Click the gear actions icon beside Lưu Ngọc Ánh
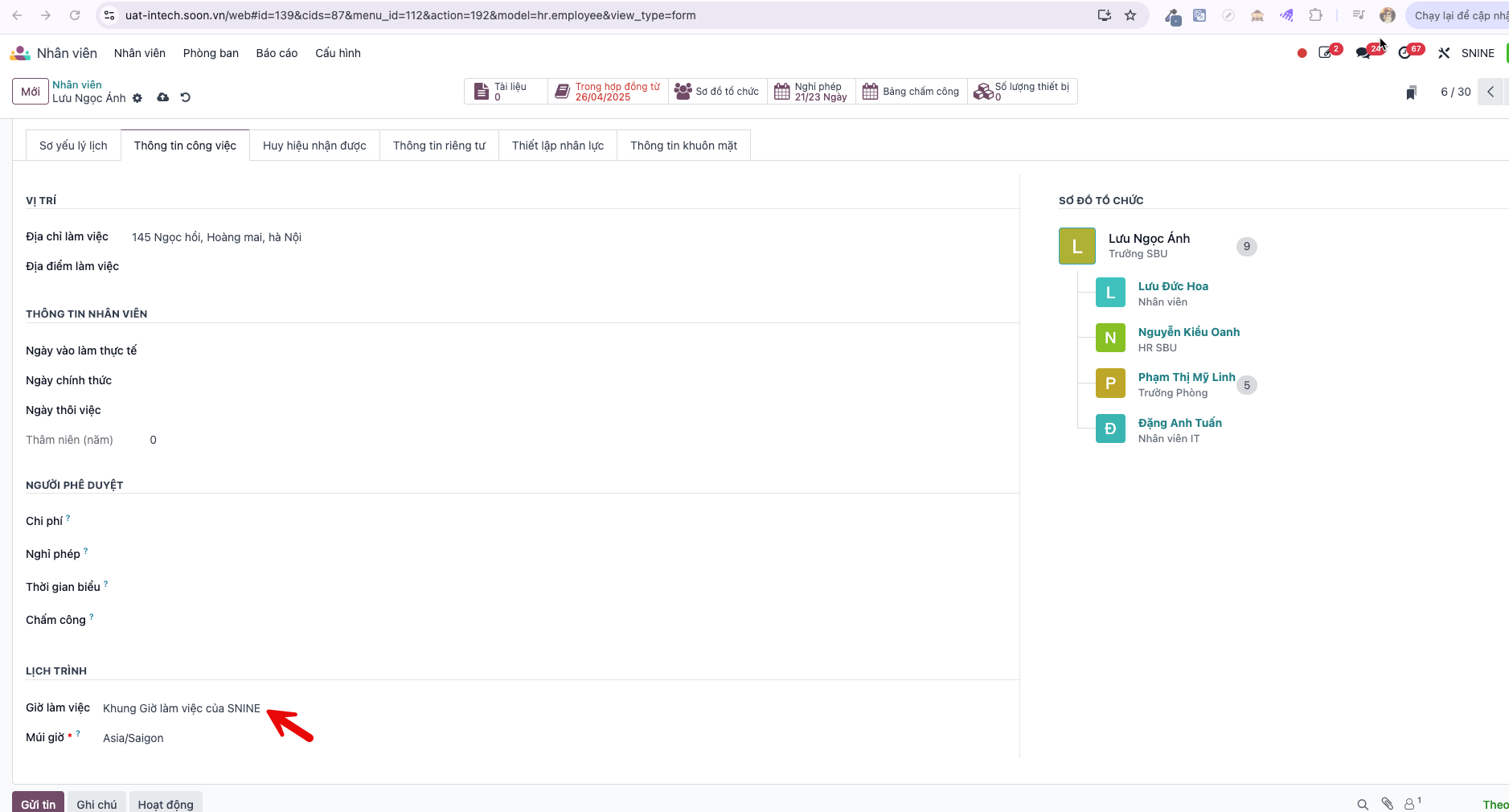Screen dimensions: 1509x812 pos(137,98)
